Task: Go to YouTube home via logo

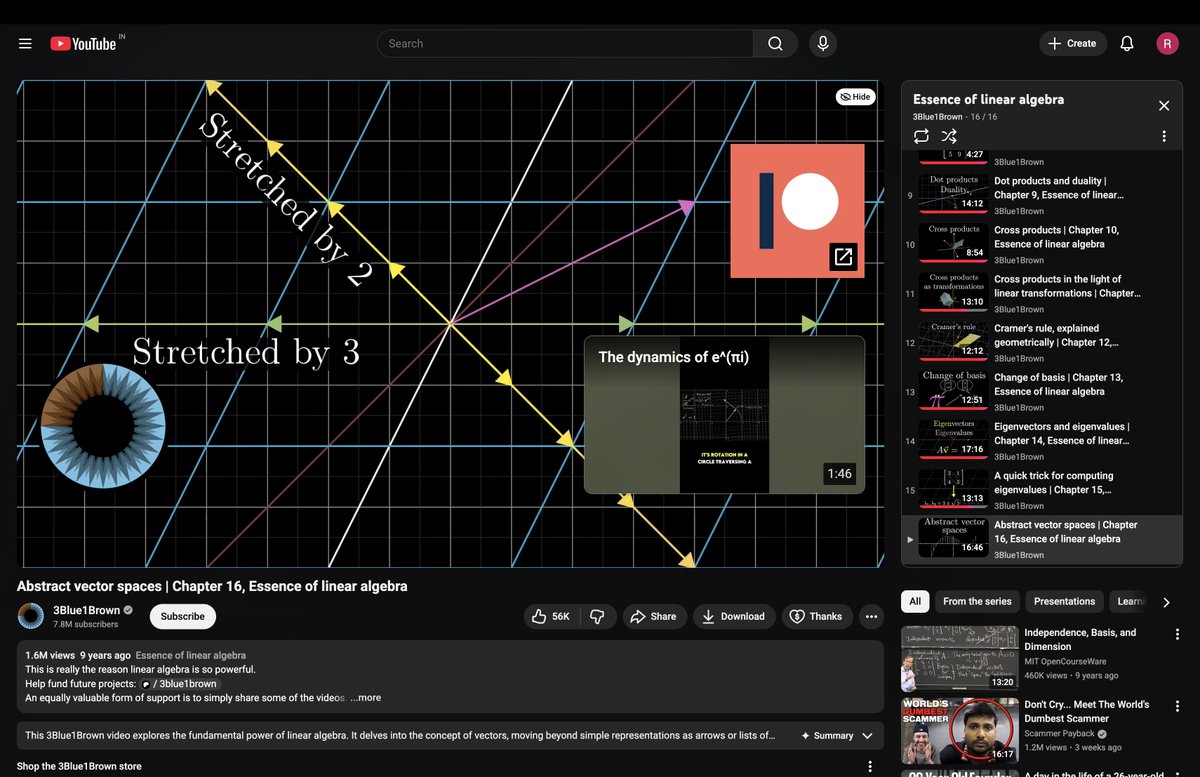Action: (x=84, y=44)
